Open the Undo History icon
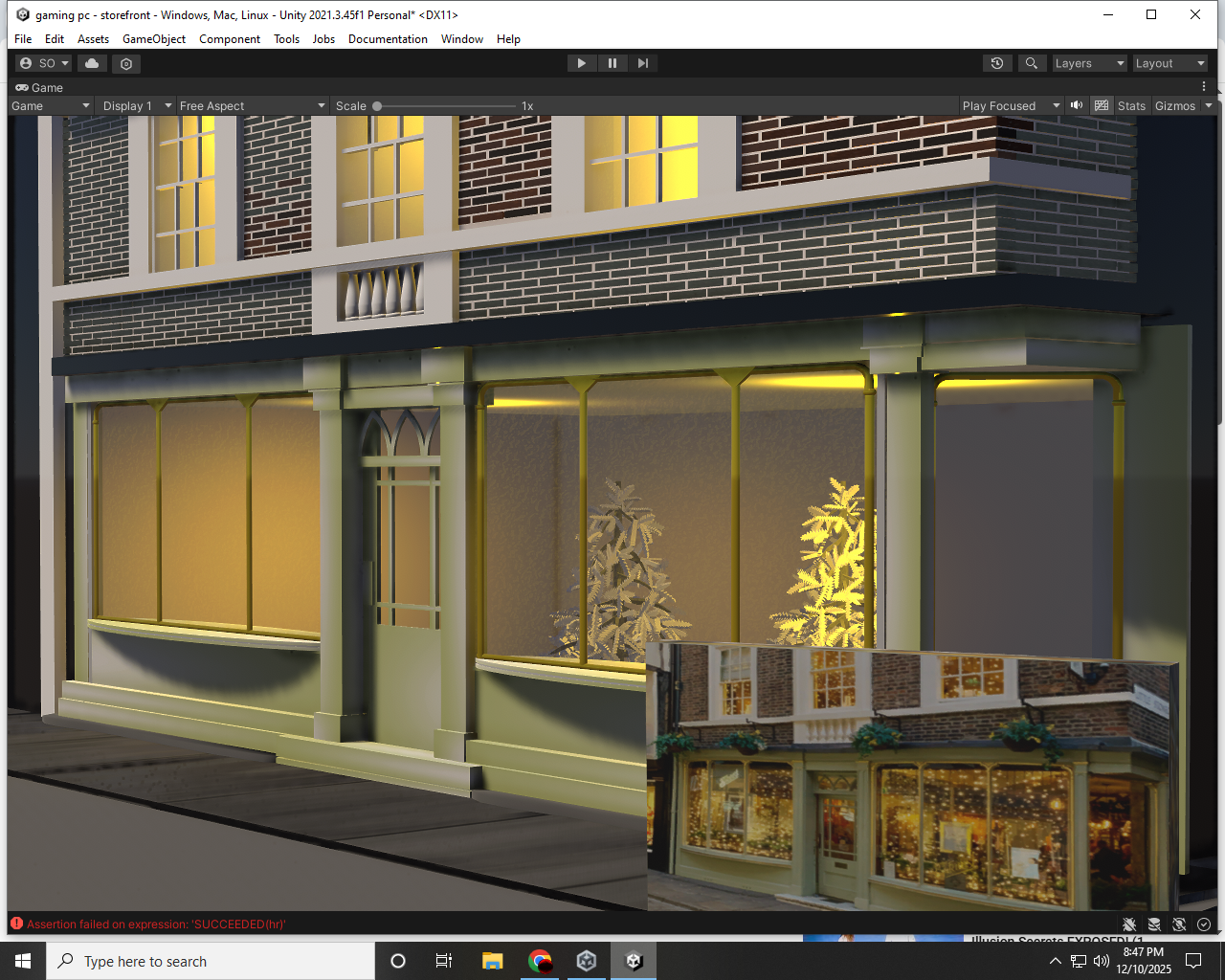This screenshot has width=1225, height=980. (997, 63)
